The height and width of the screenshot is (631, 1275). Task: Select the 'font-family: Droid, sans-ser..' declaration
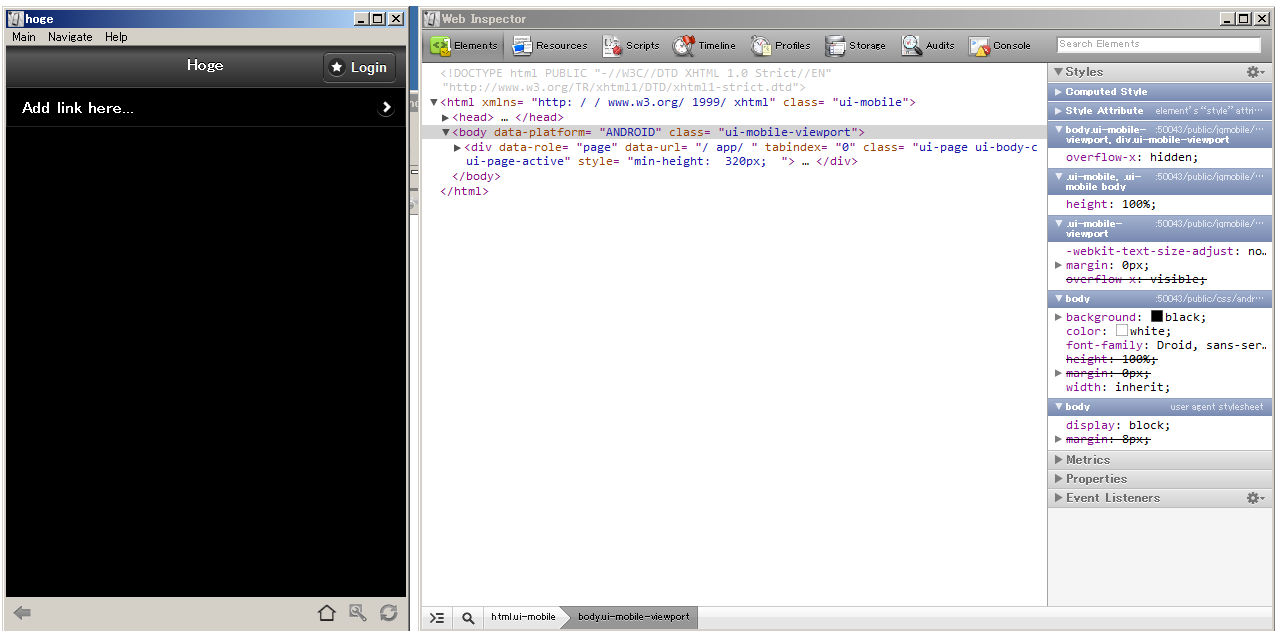pyautogui.click(x=1167, y=345)
